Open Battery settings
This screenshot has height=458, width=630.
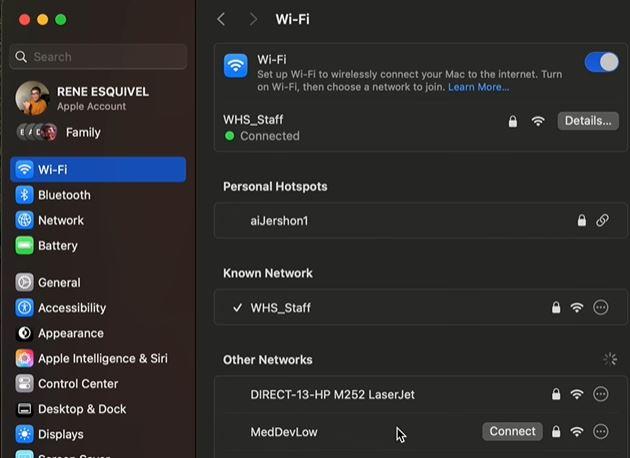(x=98, y=245)
